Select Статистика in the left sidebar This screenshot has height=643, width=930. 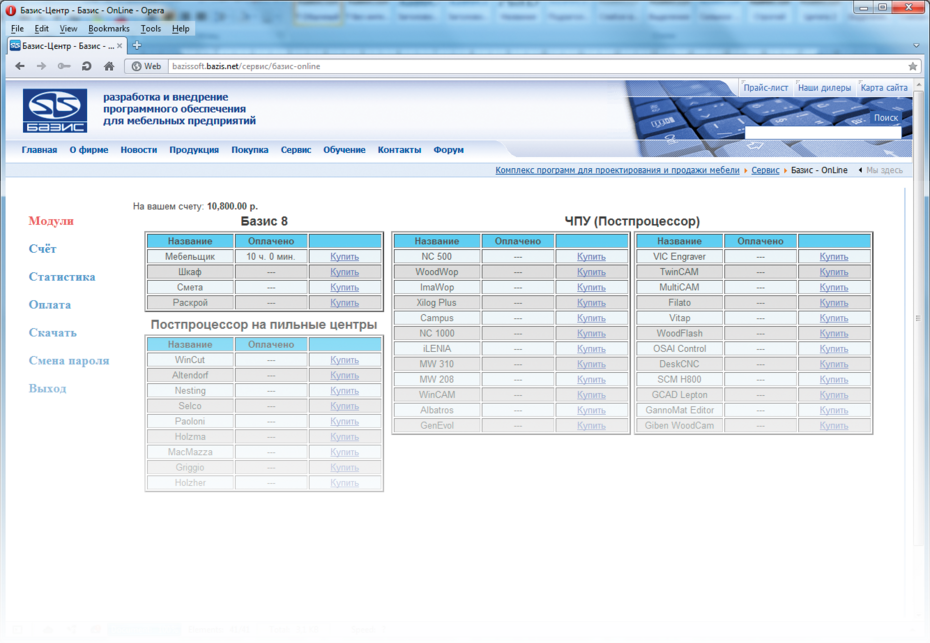(62, 277)
